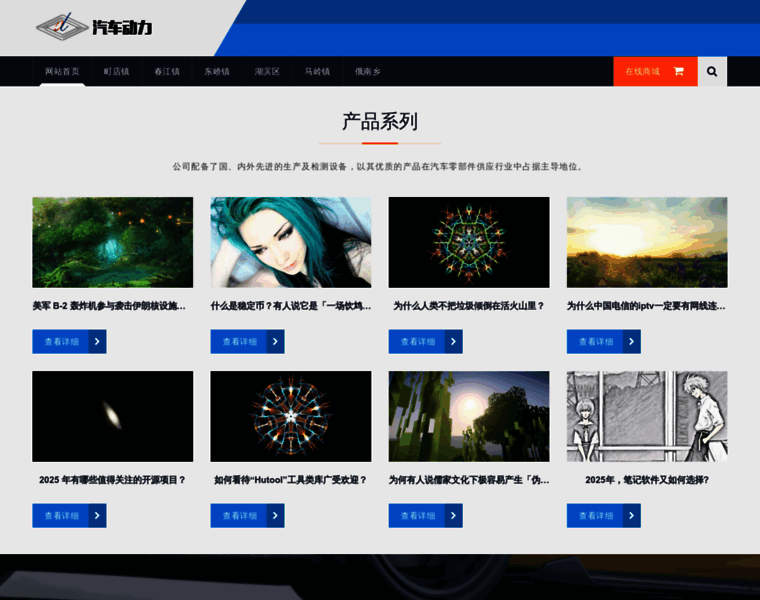Open the orange 在线商城 button

click(x=643, y=72)
